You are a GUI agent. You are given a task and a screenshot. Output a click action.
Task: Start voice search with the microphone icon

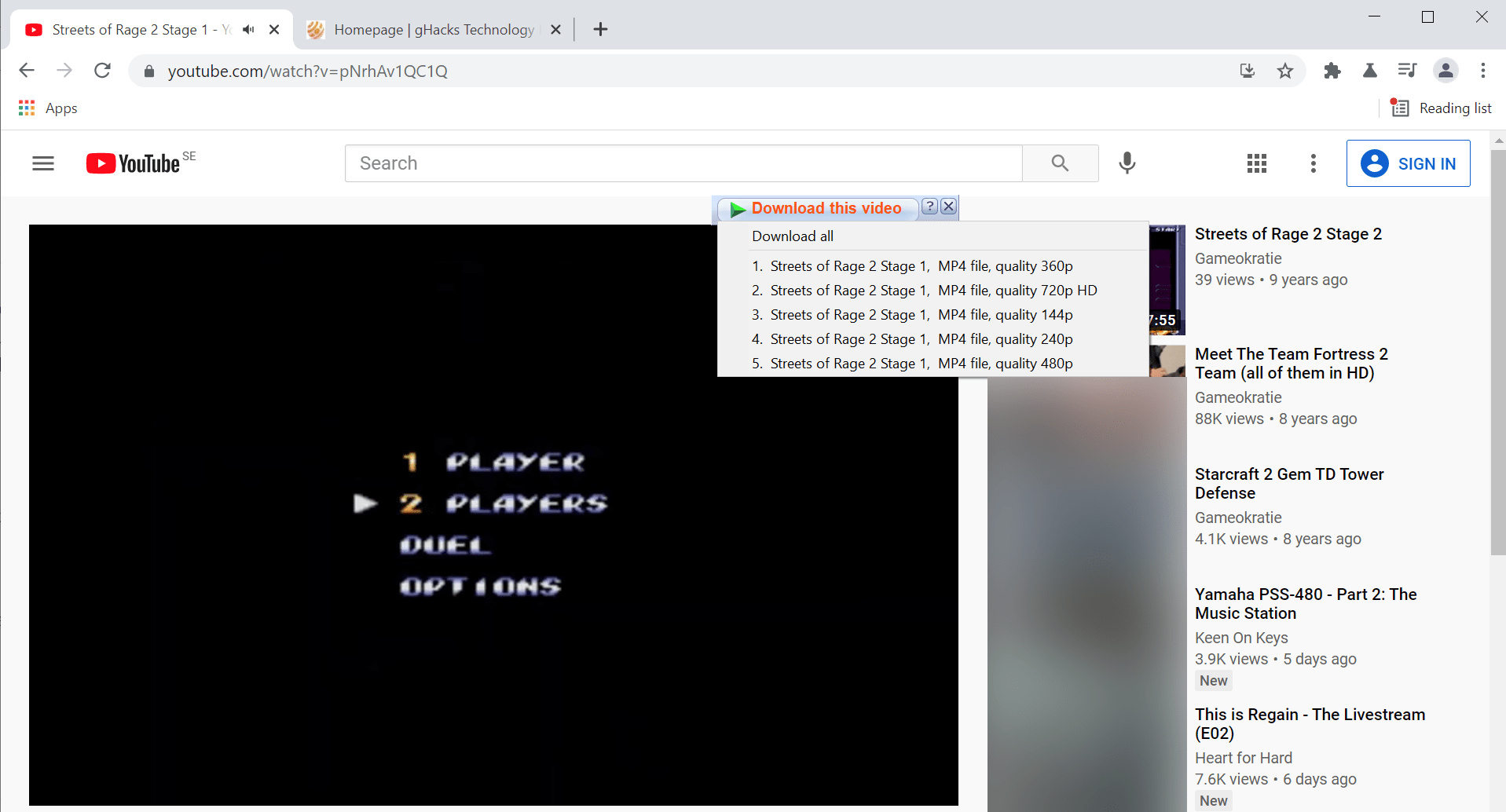click(x=1127, y=163)
